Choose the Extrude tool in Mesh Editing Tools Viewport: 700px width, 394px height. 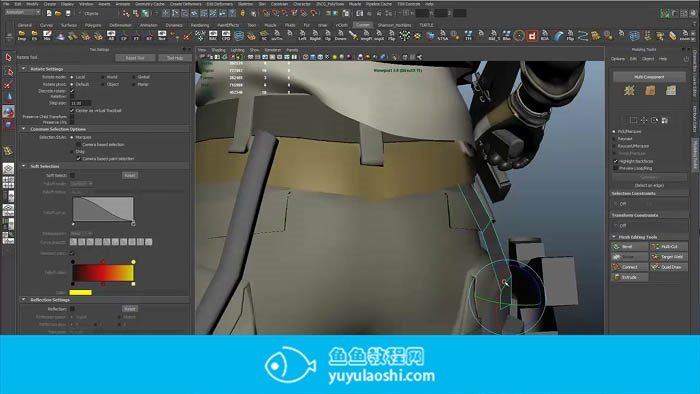click(x=629, y=277)
